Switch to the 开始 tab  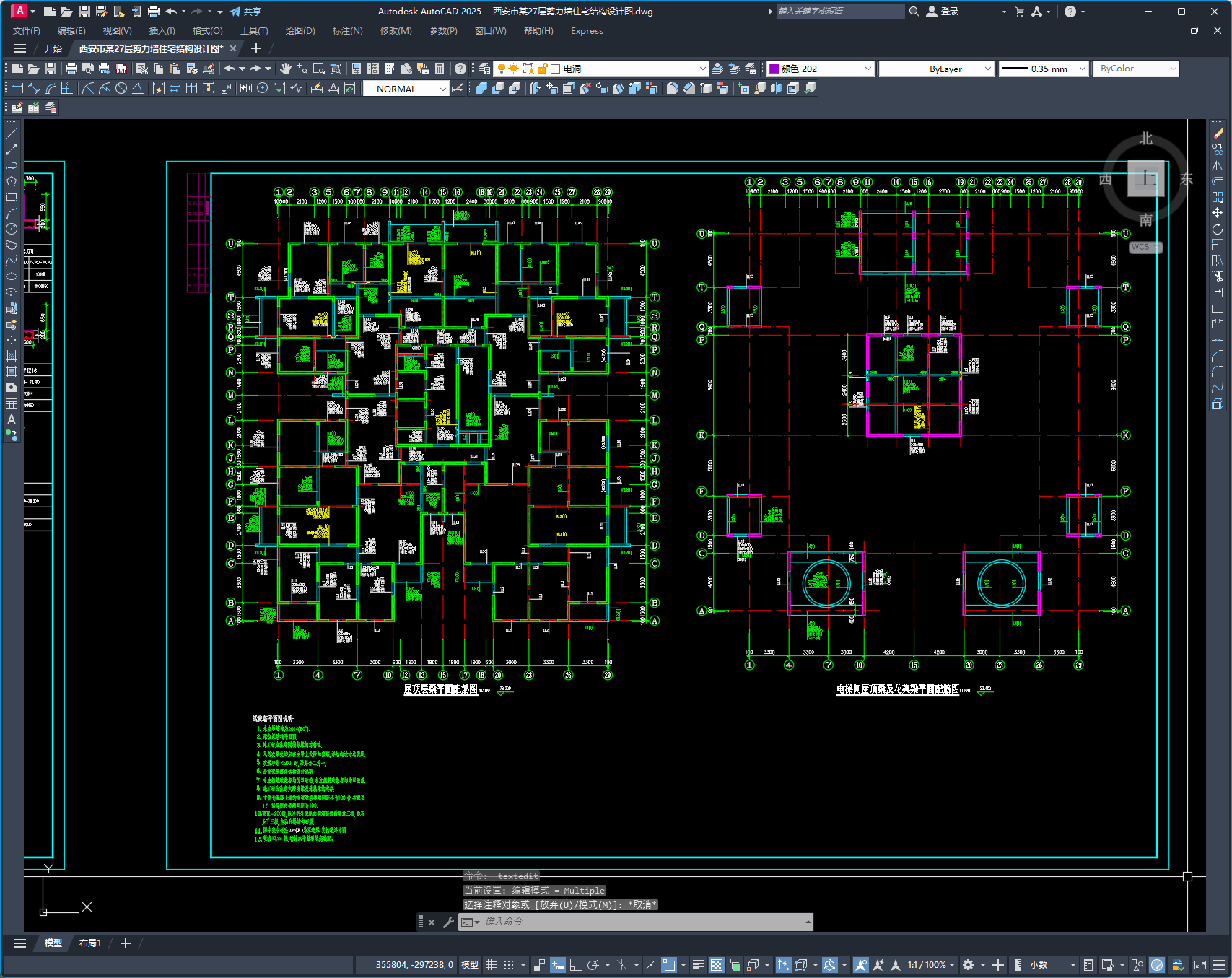coord(53,48)
